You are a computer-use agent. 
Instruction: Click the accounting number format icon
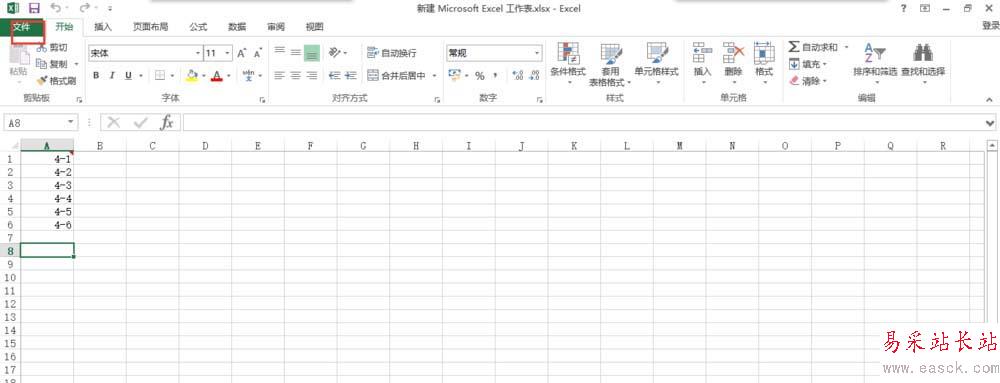(454, 76)
